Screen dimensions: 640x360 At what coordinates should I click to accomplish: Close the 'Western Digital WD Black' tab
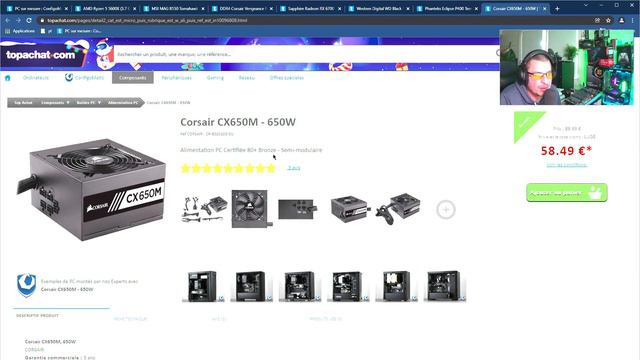[x=407, y=9]
